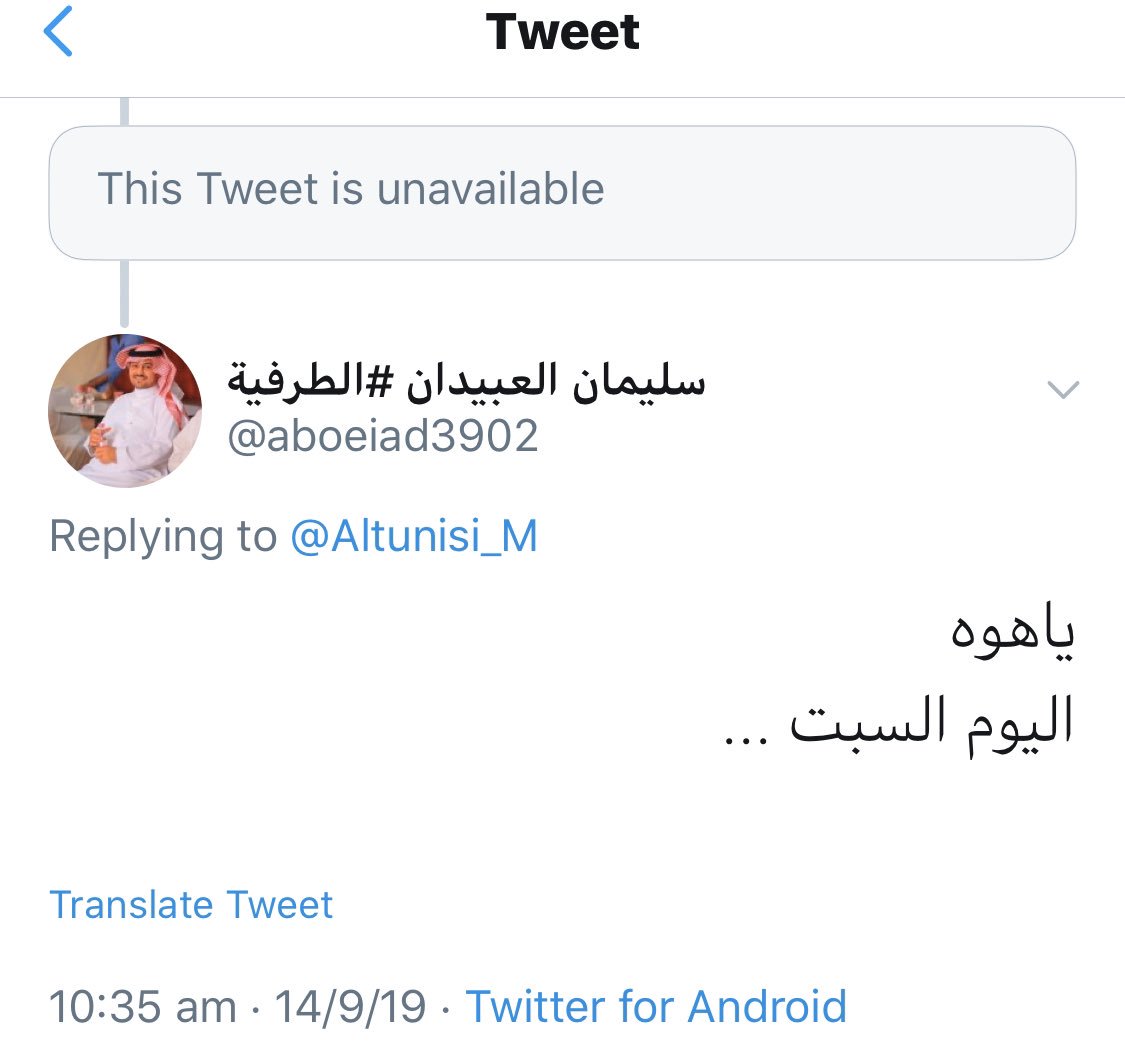Open the tweet options chevron menu
The height and width of the screenshot is (1052, 1125).
pos(1062,390)
